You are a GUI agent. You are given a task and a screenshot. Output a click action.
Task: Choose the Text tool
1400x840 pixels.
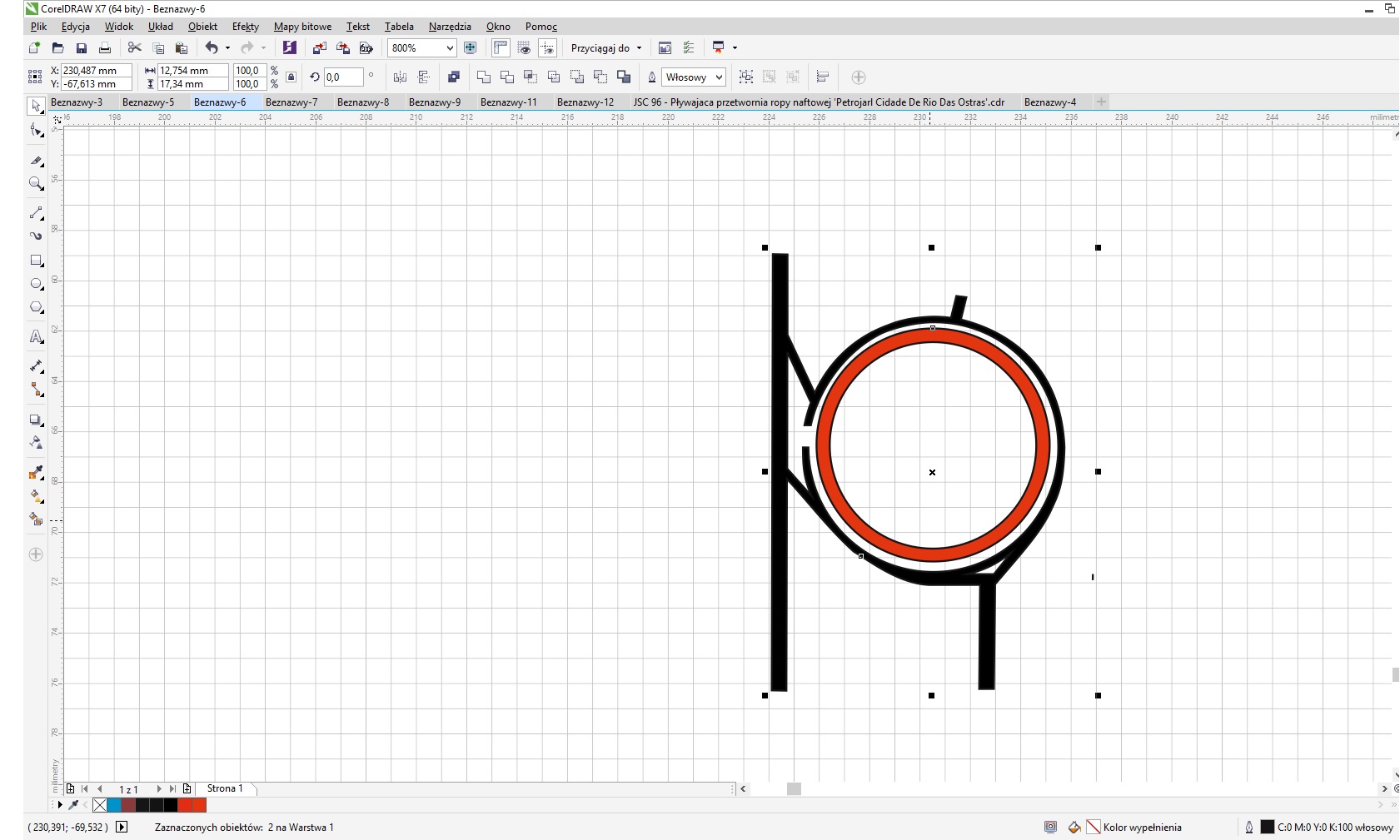tap(36, 337)
